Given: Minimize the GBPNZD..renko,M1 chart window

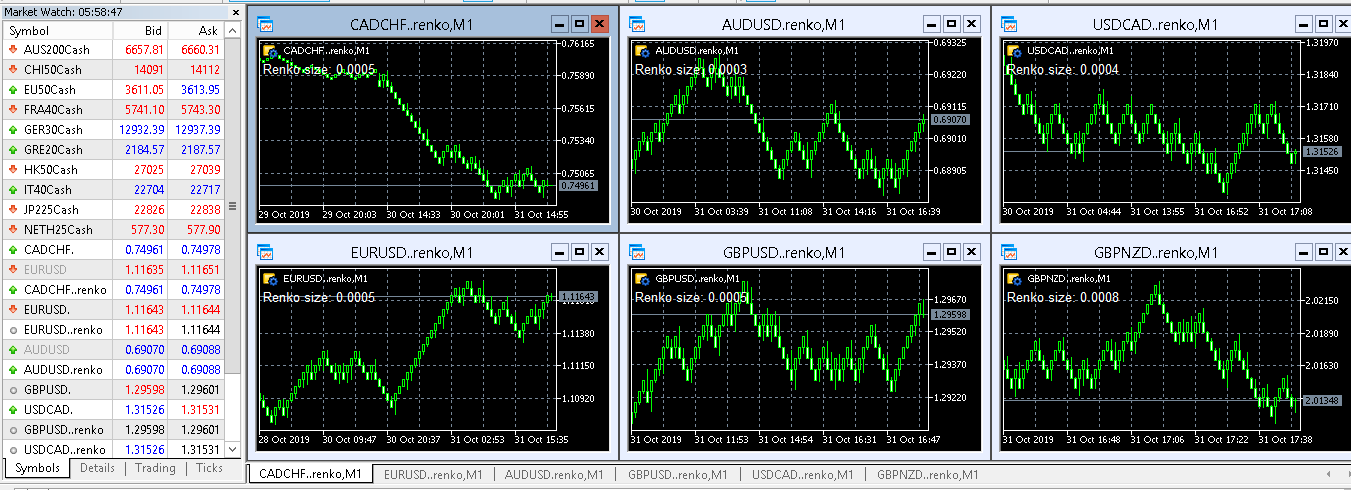Looking at the screenshot, I should [1304, 252].
